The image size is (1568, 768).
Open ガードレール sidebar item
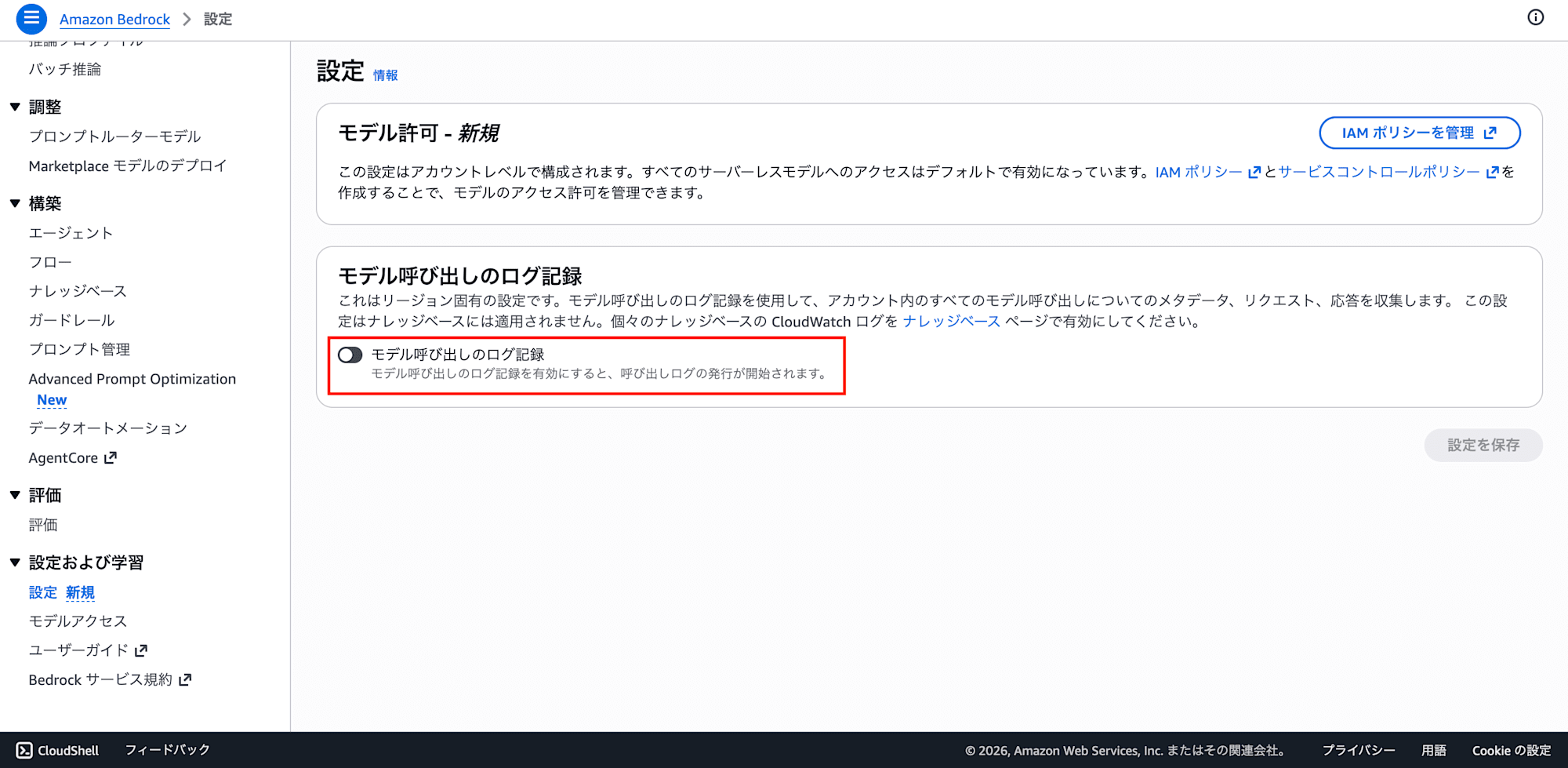72,320
